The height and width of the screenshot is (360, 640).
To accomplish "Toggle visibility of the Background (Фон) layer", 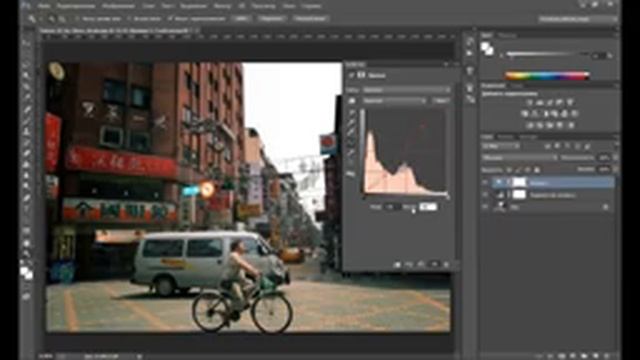I will [x=485, y=207].
